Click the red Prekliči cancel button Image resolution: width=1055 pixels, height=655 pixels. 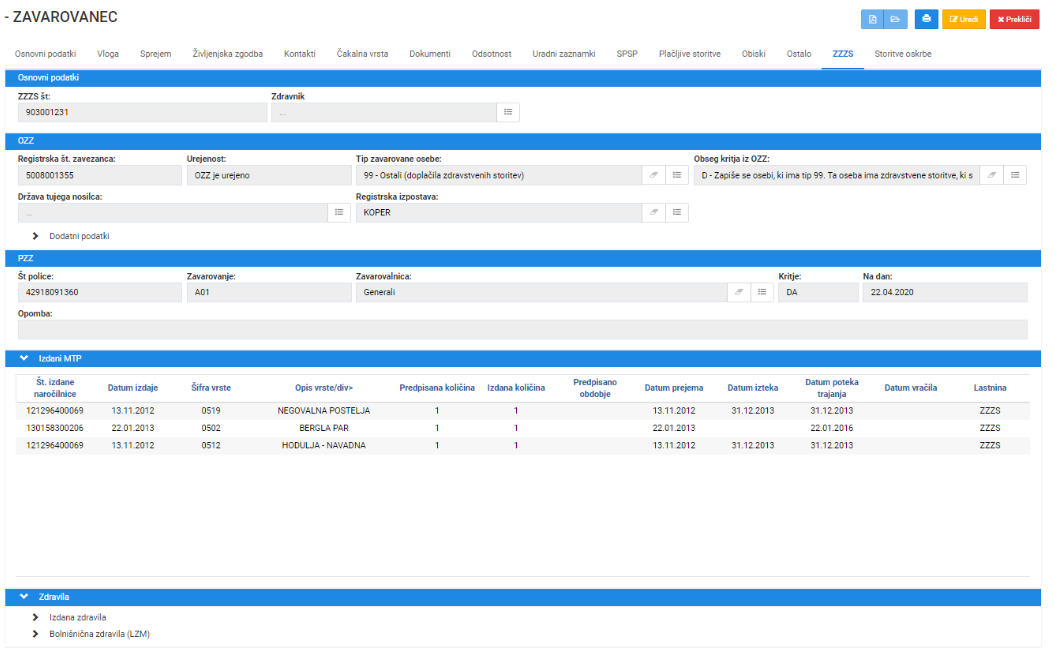[1014, 19]
